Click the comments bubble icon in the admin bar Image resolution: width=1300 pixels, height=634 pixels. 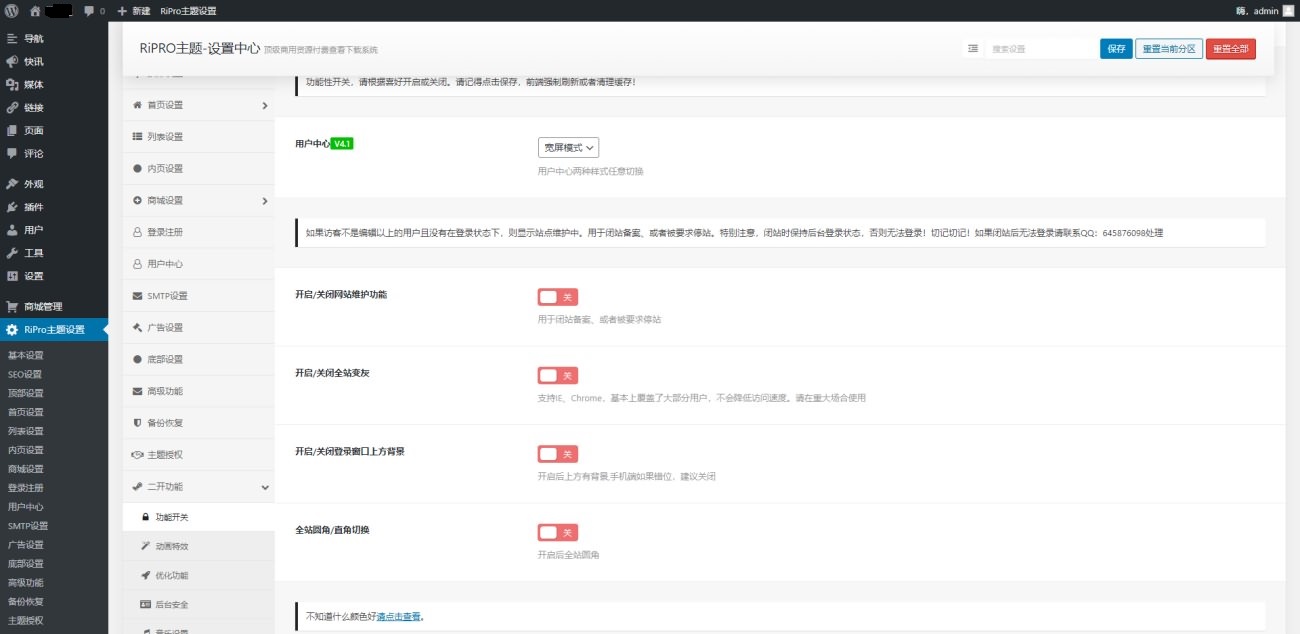(89, 11)
